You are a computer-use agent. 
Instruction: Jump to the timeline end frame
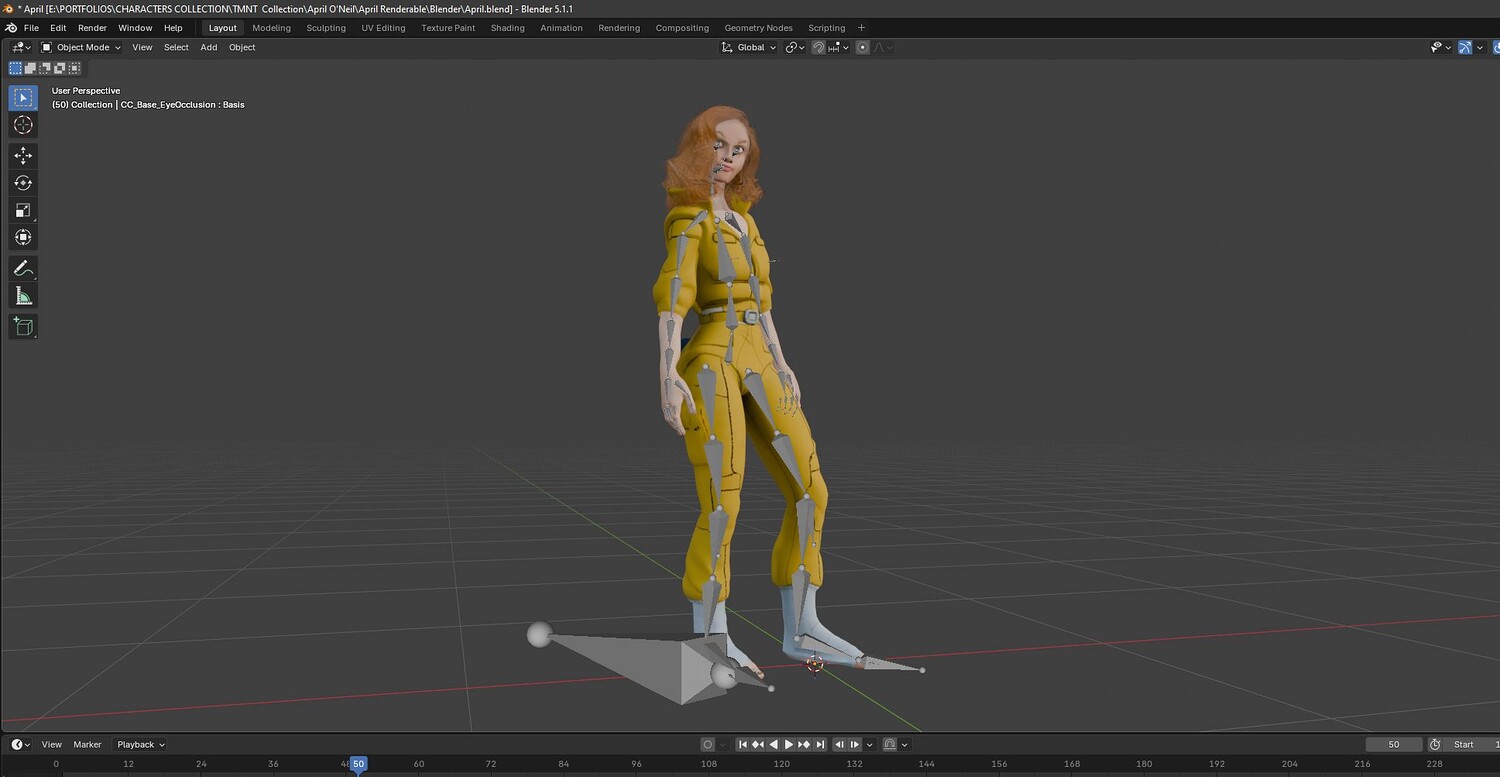tap(820, 745)
